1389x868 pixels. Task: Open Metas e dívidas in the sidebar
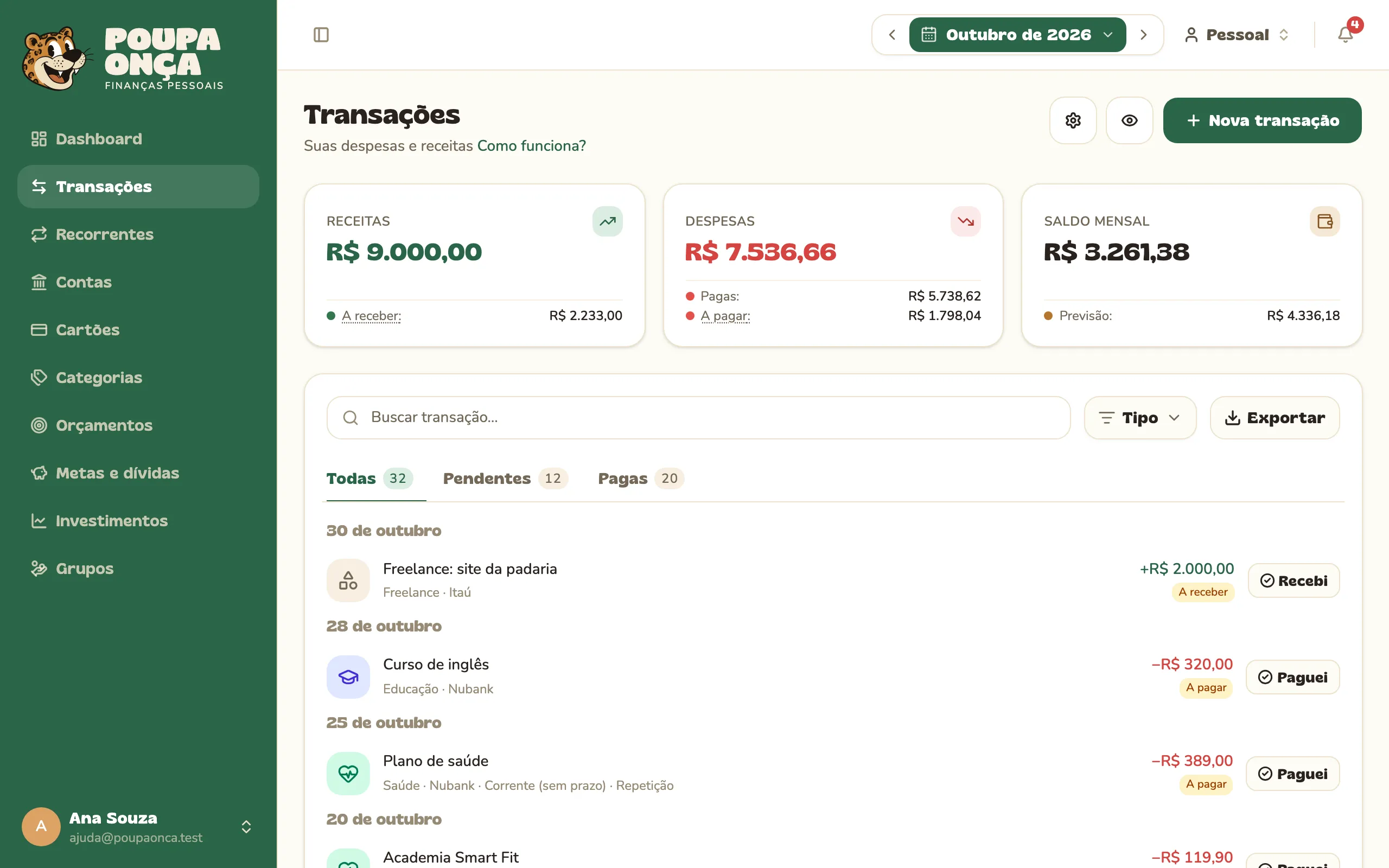coord(138,473)
